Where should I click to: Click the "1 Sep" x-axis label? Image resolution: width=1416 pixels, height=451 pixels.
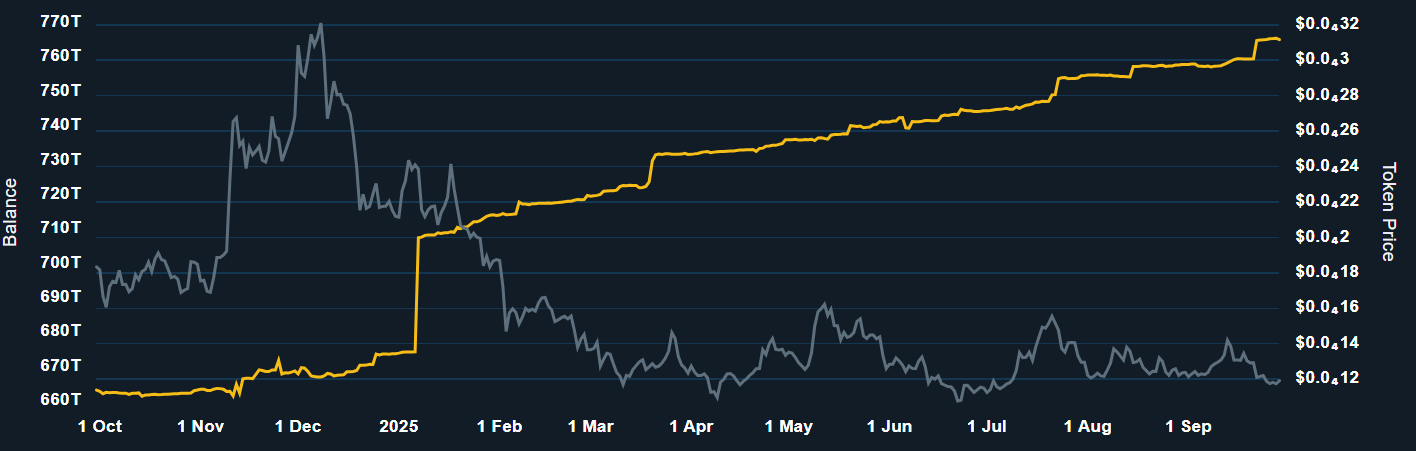(x=1188, y=427)
